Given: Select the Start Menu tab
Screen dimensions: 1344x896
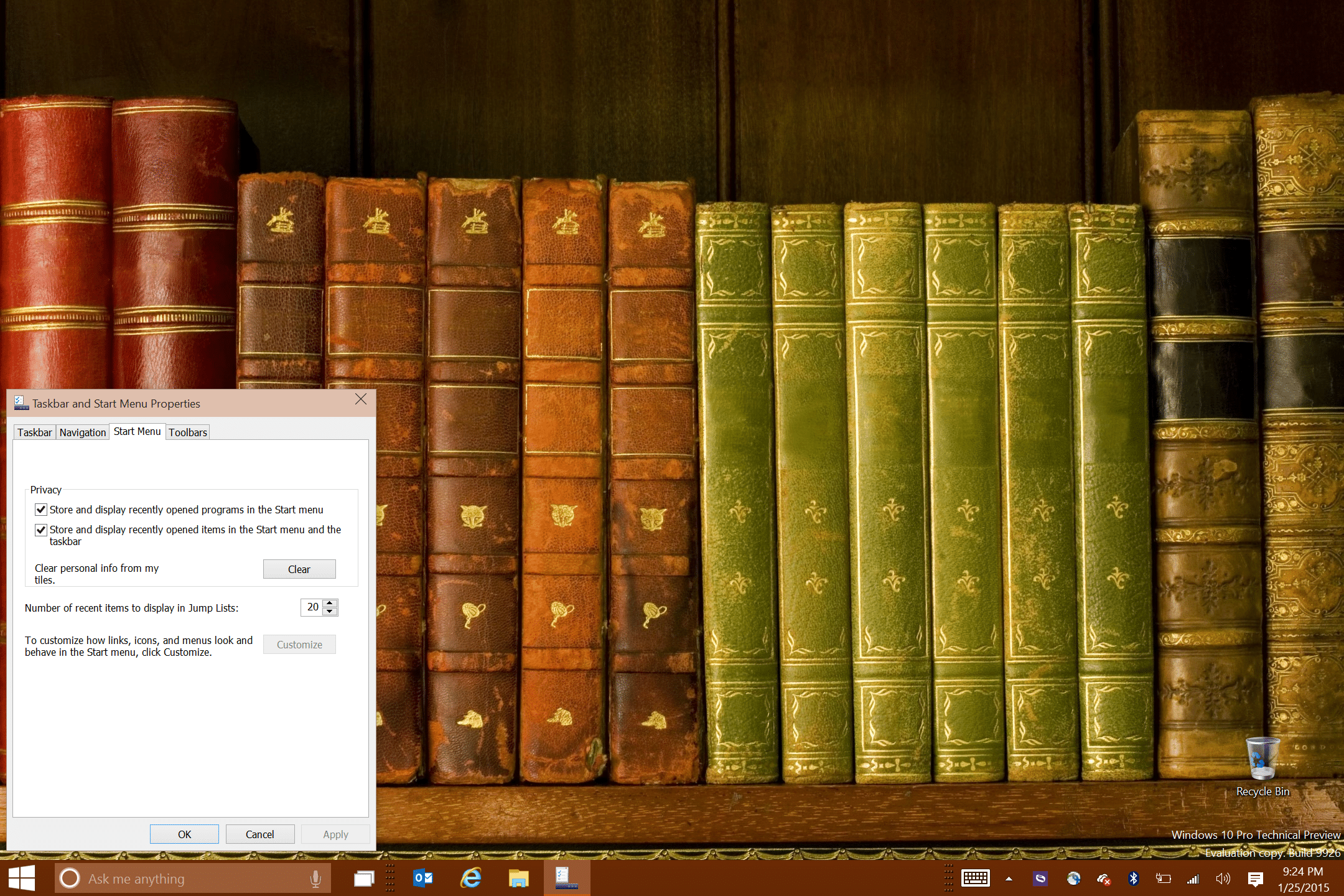Looking at the screenshot, I should coord(138,431).
